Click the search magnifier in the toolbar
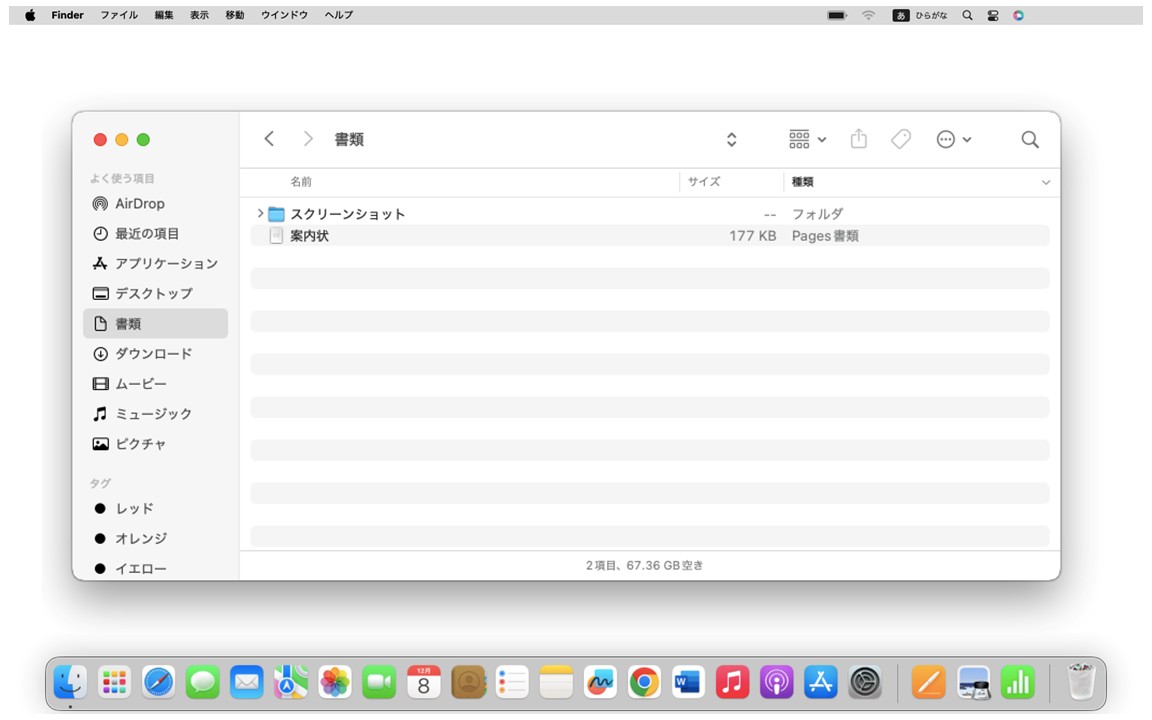This screenshot has height=720, width=1152. tap(1029, 139)
